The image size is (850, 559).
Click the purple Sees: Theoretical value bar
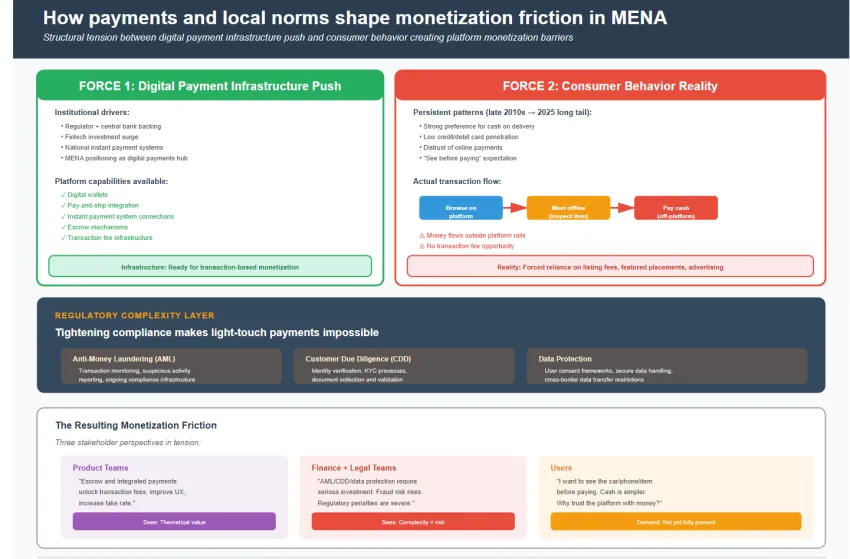174,521
